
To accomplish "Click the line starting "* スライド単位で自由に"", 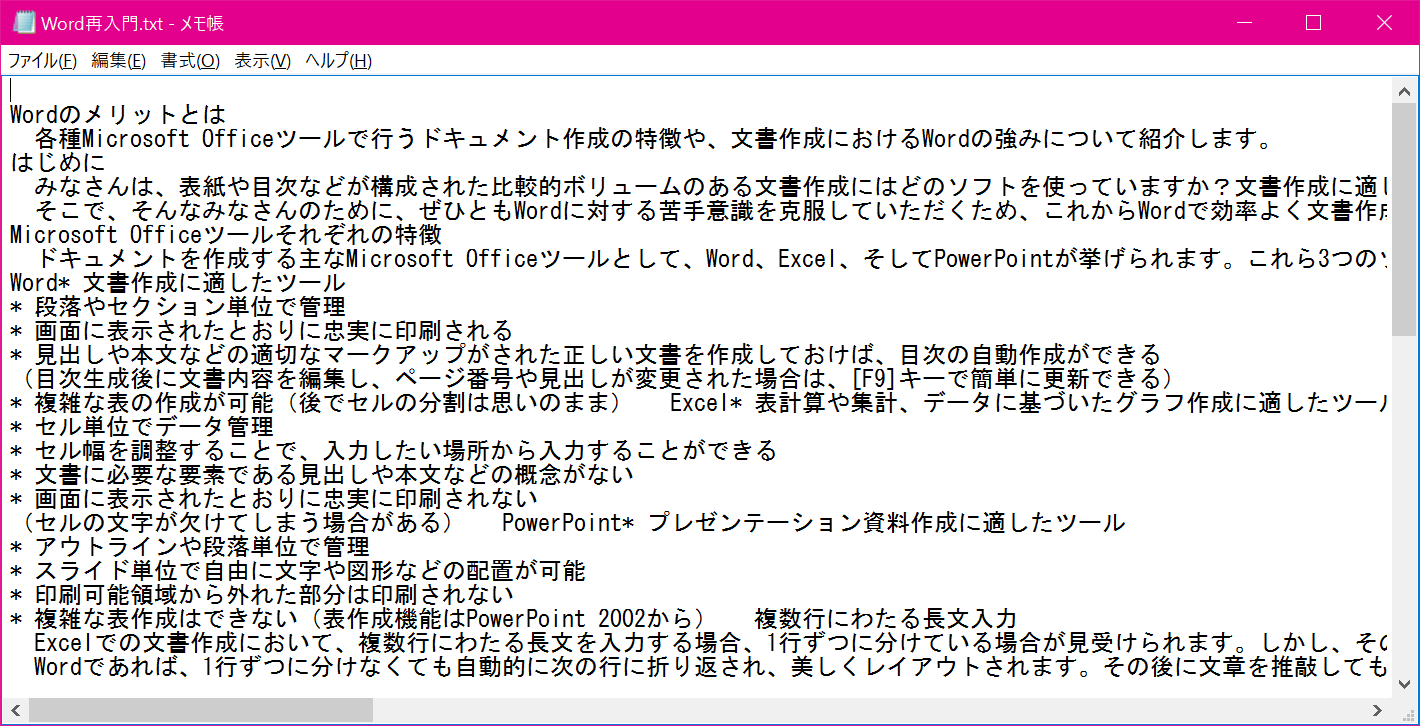I will pyautogui.click(x=298, y=570).
